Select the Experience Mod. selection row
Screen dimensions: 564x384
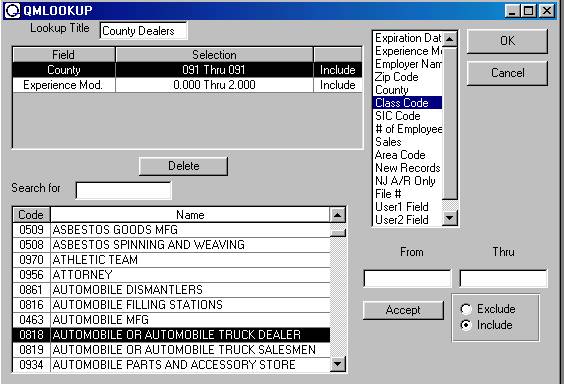(187, 85)
